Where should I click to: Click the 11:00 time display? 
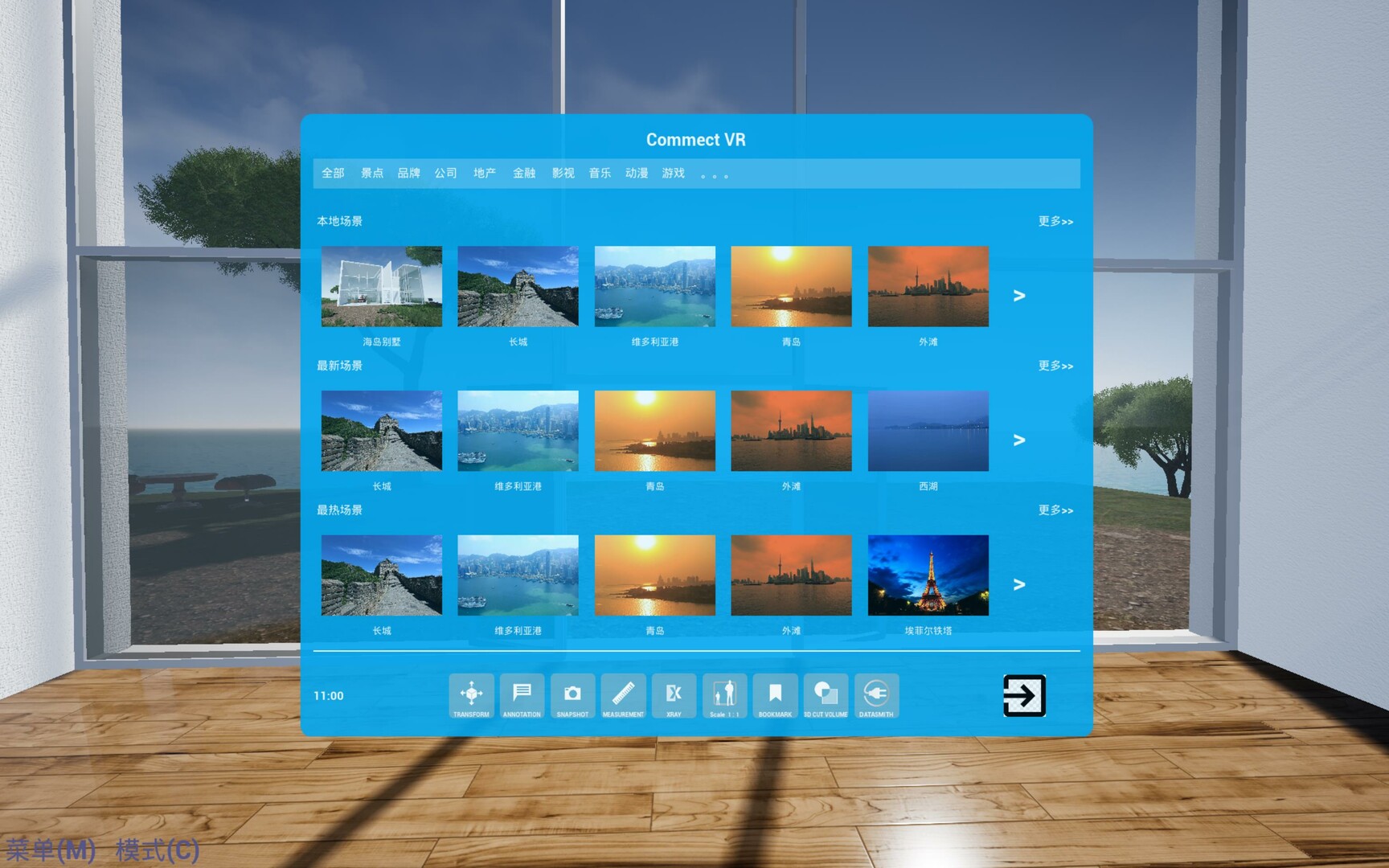pyautogui.click(x=328, y=696)
